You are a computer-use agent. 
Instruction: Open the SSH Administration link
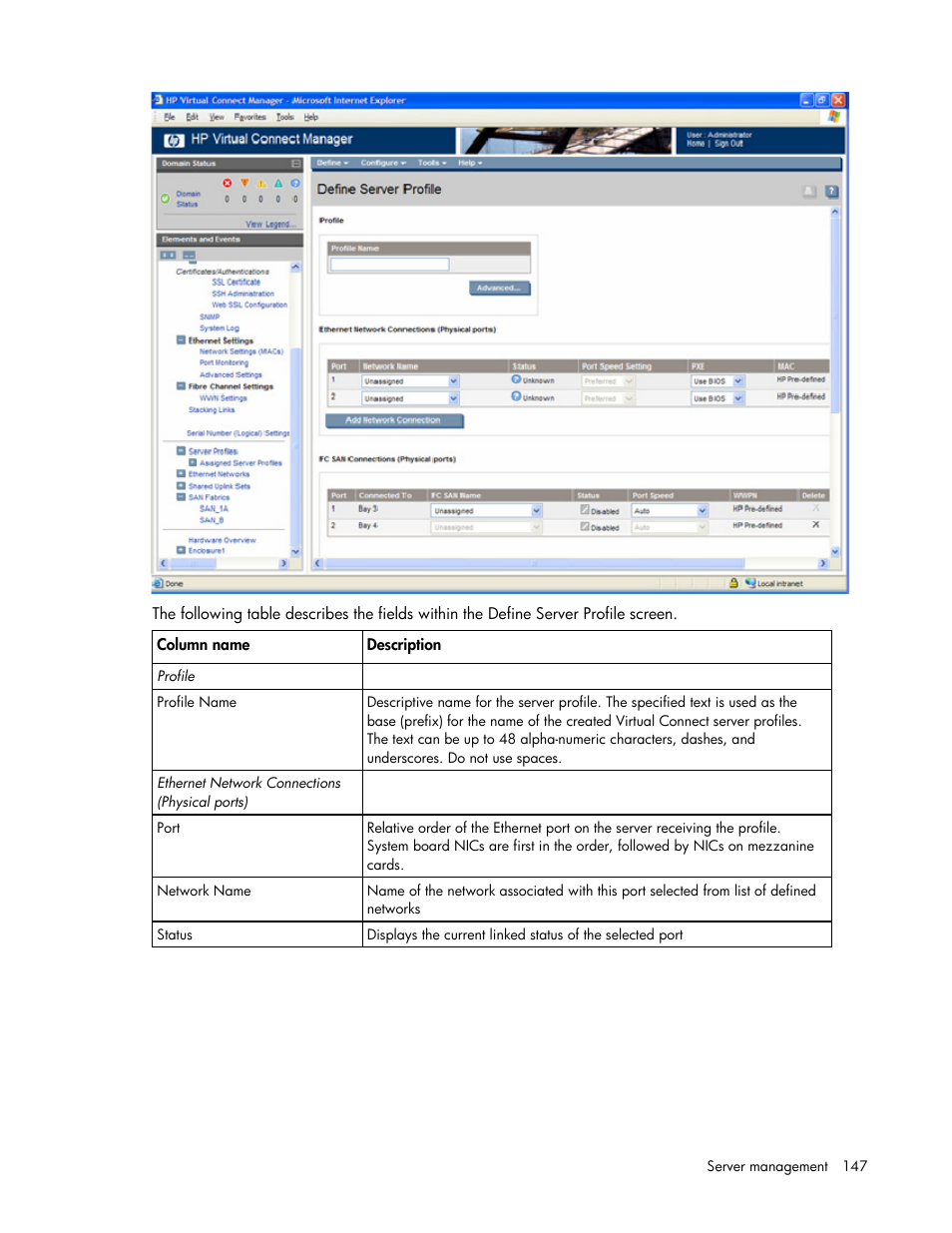point(242,294)
